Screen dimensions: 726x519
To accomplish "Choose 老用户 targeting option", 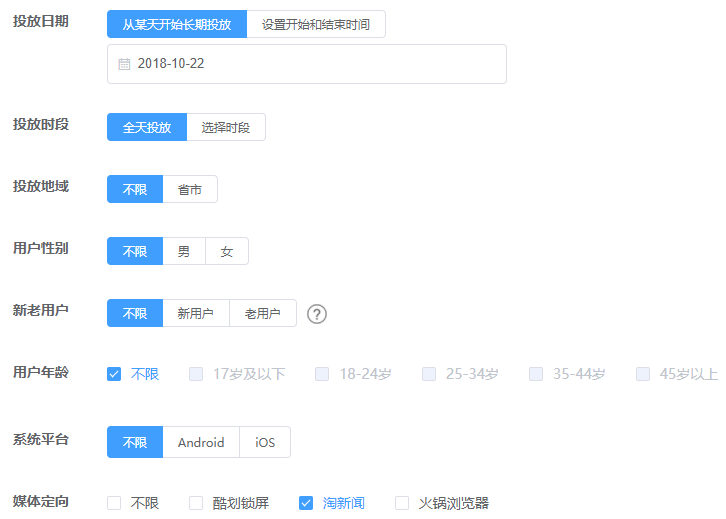I will coord(263,313).
